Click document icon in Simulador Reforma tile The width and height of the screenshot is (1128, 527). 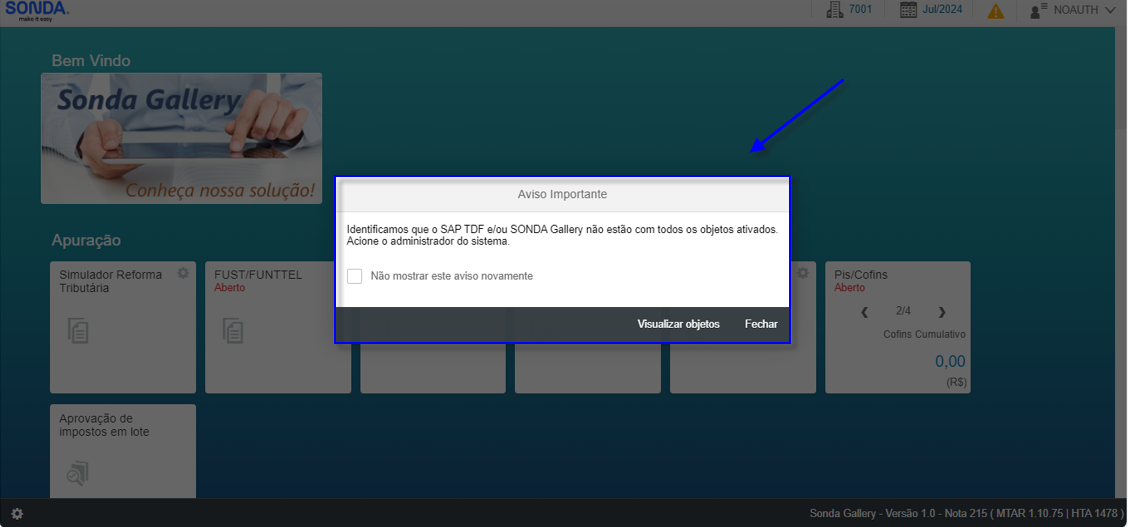tap(78, 330)
